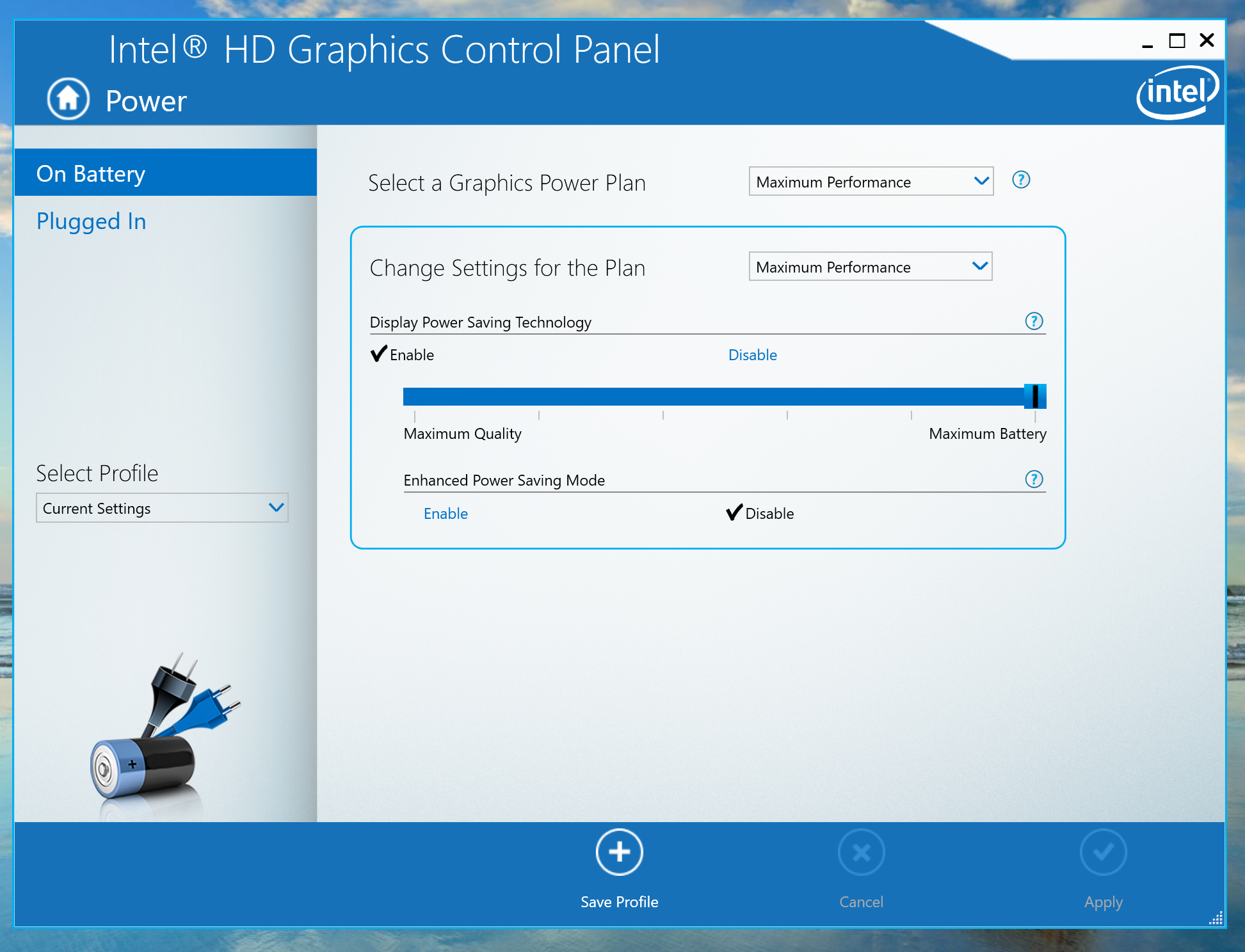Click the window resize grip
The height and width of the screenshot is (952, 1245).
coord(1216,918)
